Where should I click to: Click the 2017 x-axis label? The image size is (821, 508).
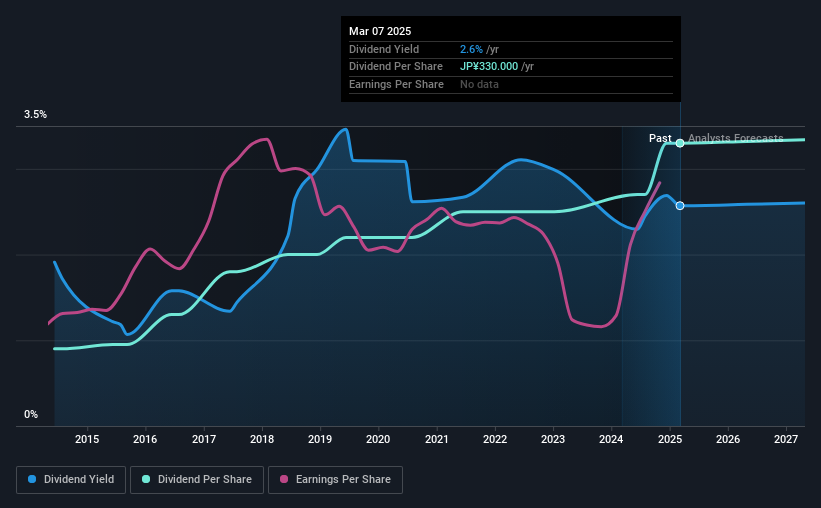pyautogui.click(x=204, y=439)
